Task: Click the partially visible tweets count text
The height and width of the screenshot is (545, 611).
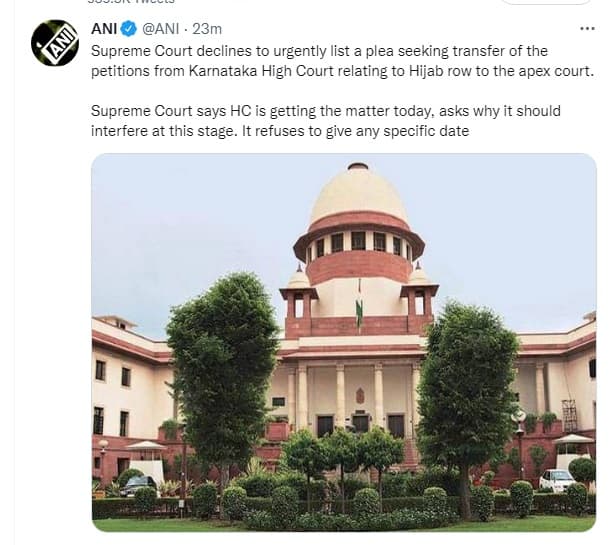Action: click(x=131, y=2)
